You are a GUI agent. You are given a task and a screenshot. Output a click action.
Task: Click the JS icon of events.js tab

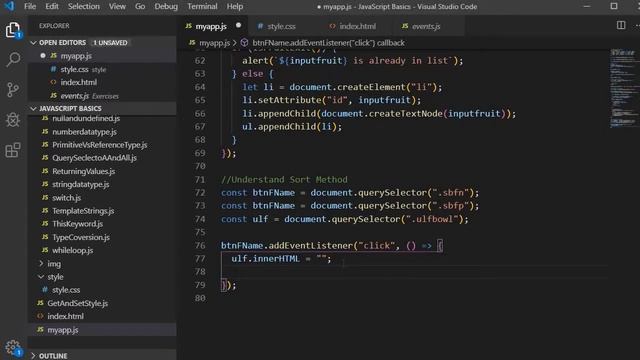pos(404,26)
